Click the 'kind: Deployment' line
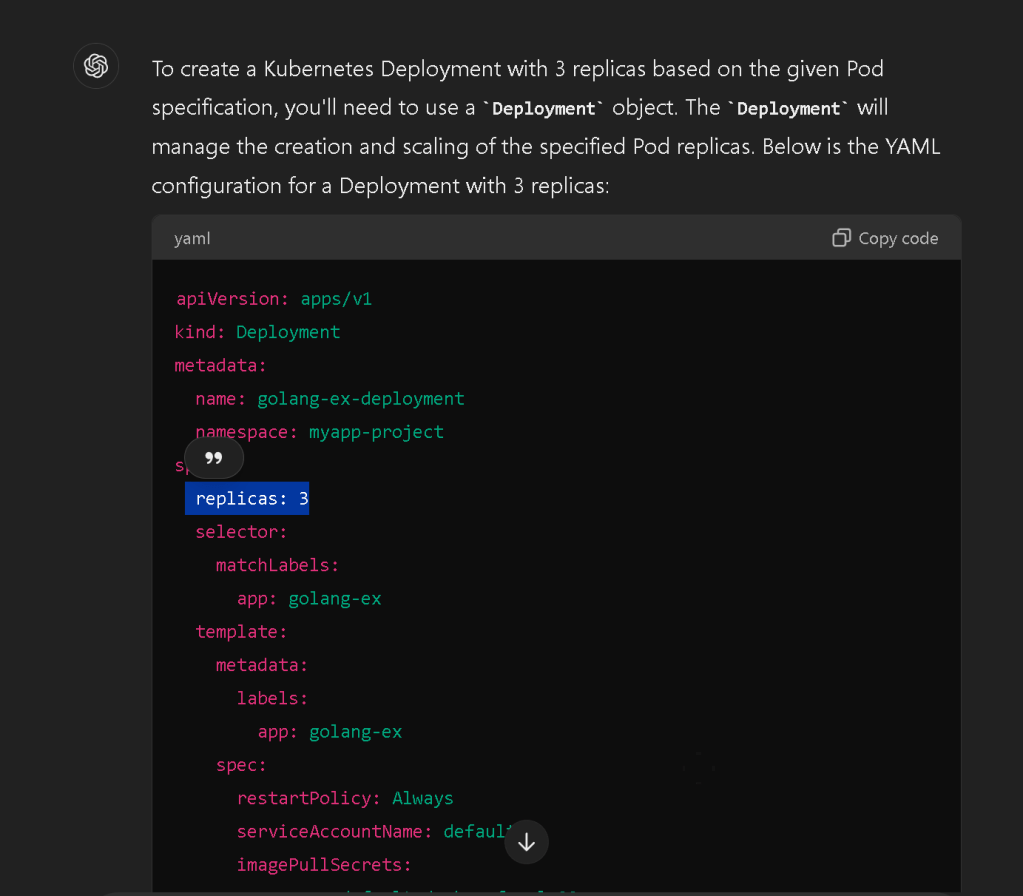Viewport: 1023px width, 896px height. tap(257, 332)
